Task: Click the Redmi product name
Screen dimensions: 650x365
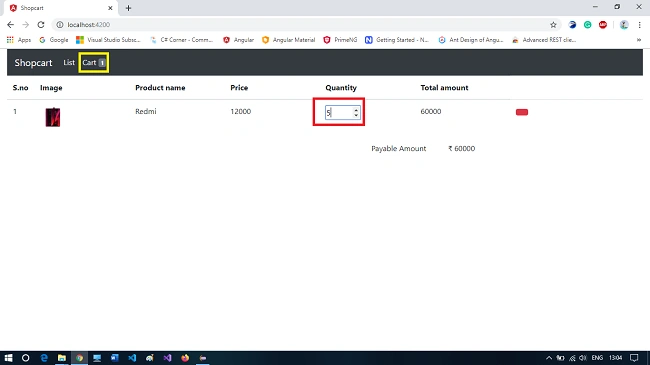Action: click(146, 111)
